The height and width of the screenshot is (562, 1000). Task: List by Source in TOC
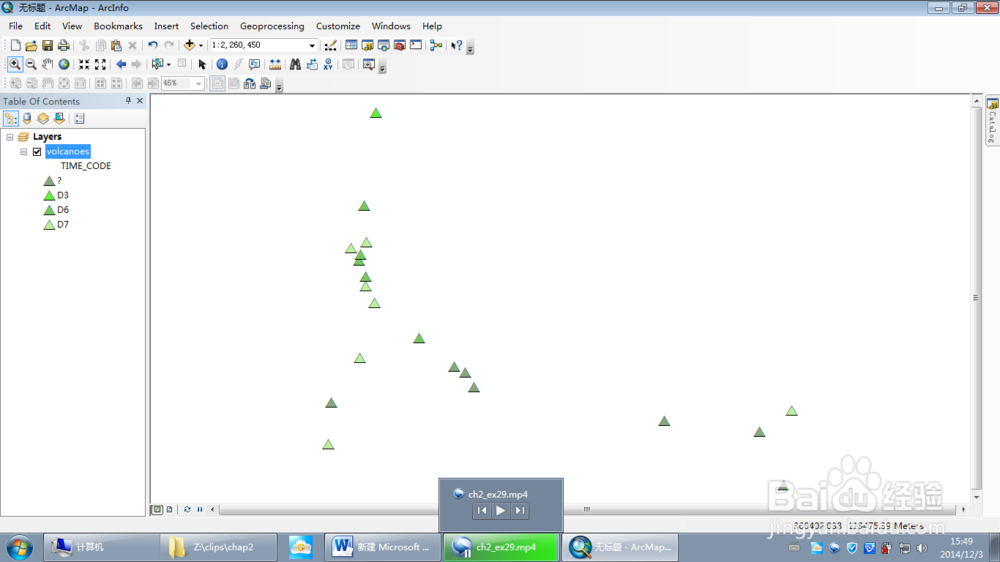point(27,119)
